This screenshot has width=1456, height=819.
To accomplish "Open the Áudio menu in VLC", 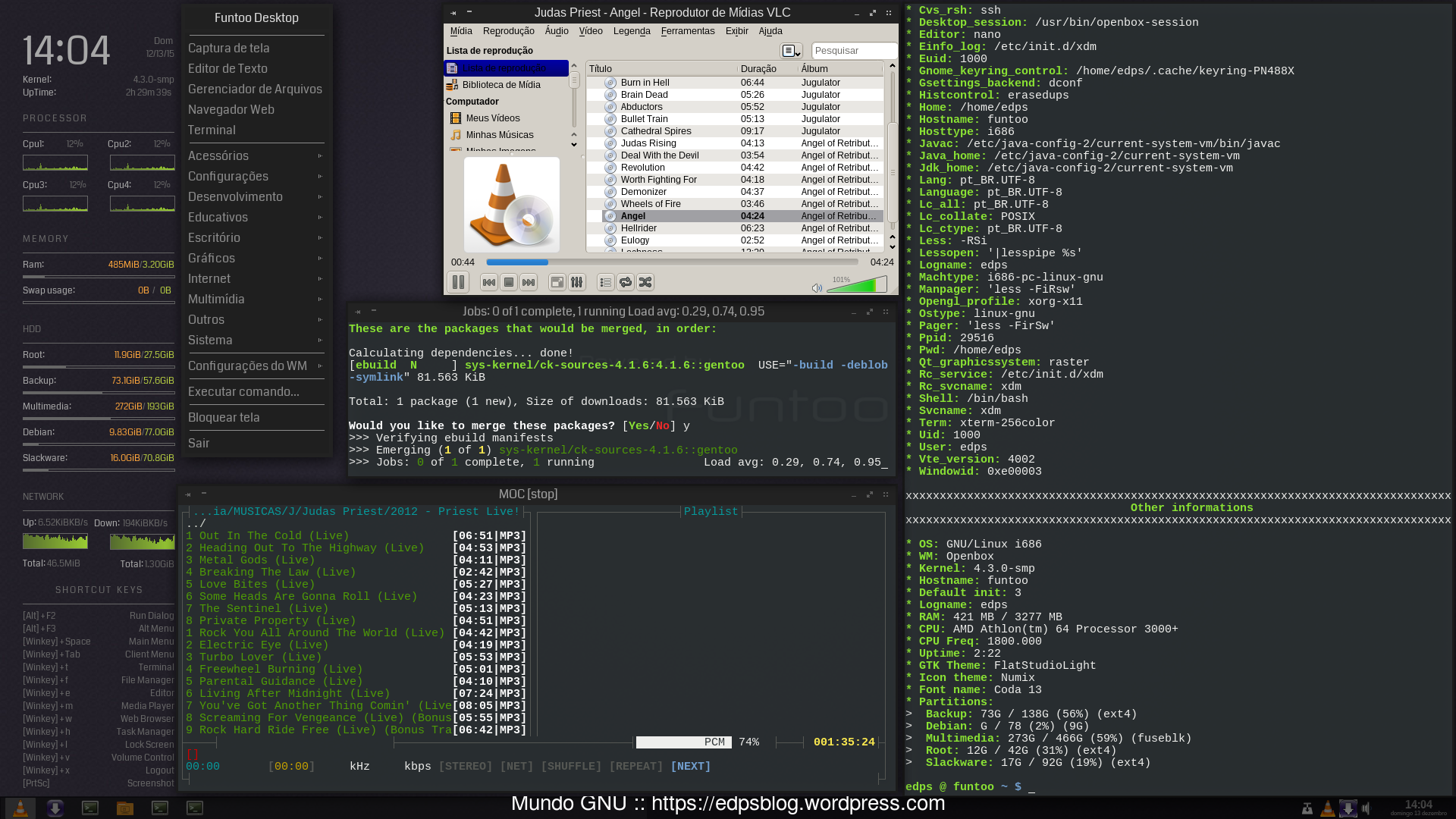I will [x=557, y=31].
